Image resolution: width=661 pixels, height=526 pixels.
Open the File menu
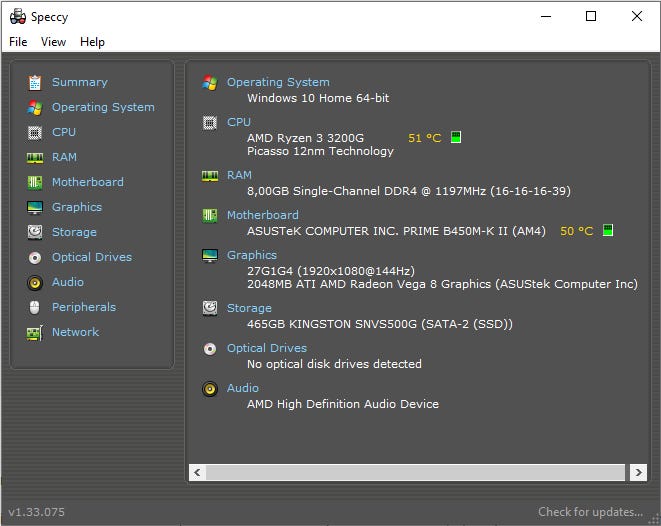(18, 42)
